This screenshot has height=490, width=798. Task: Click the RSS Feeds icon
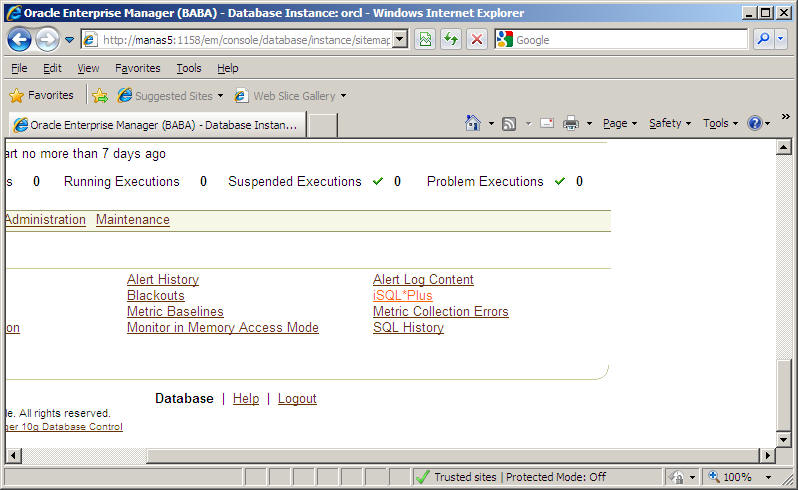(509, 123)
